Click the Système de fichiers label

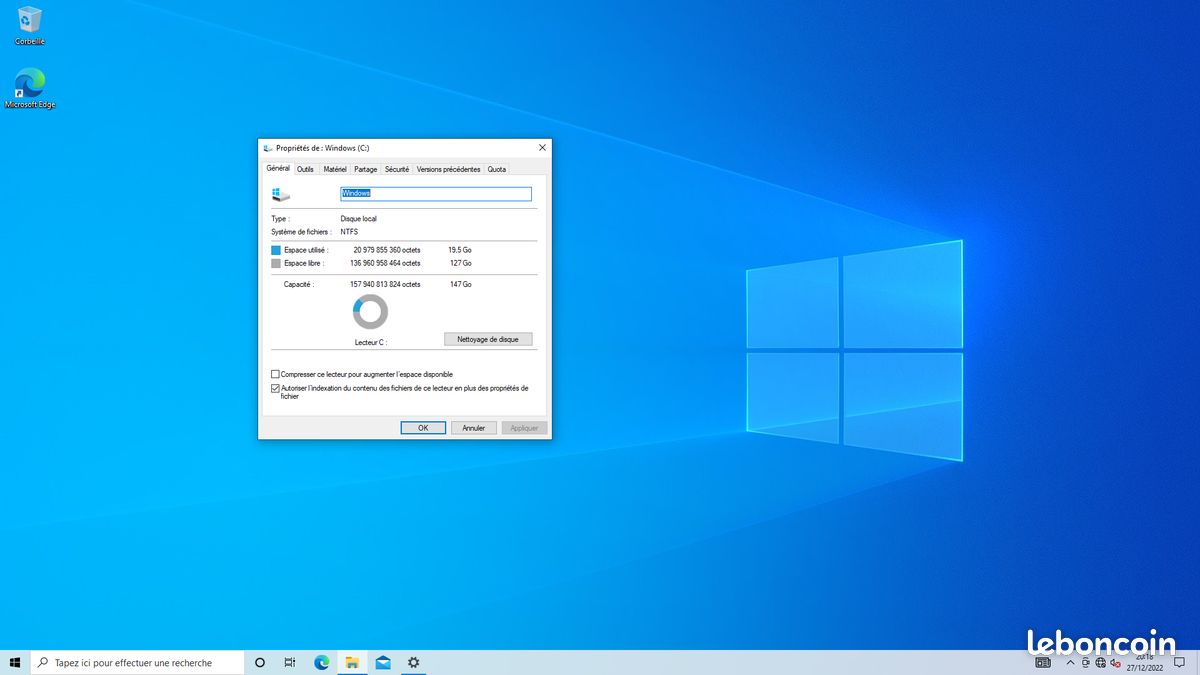300,232
